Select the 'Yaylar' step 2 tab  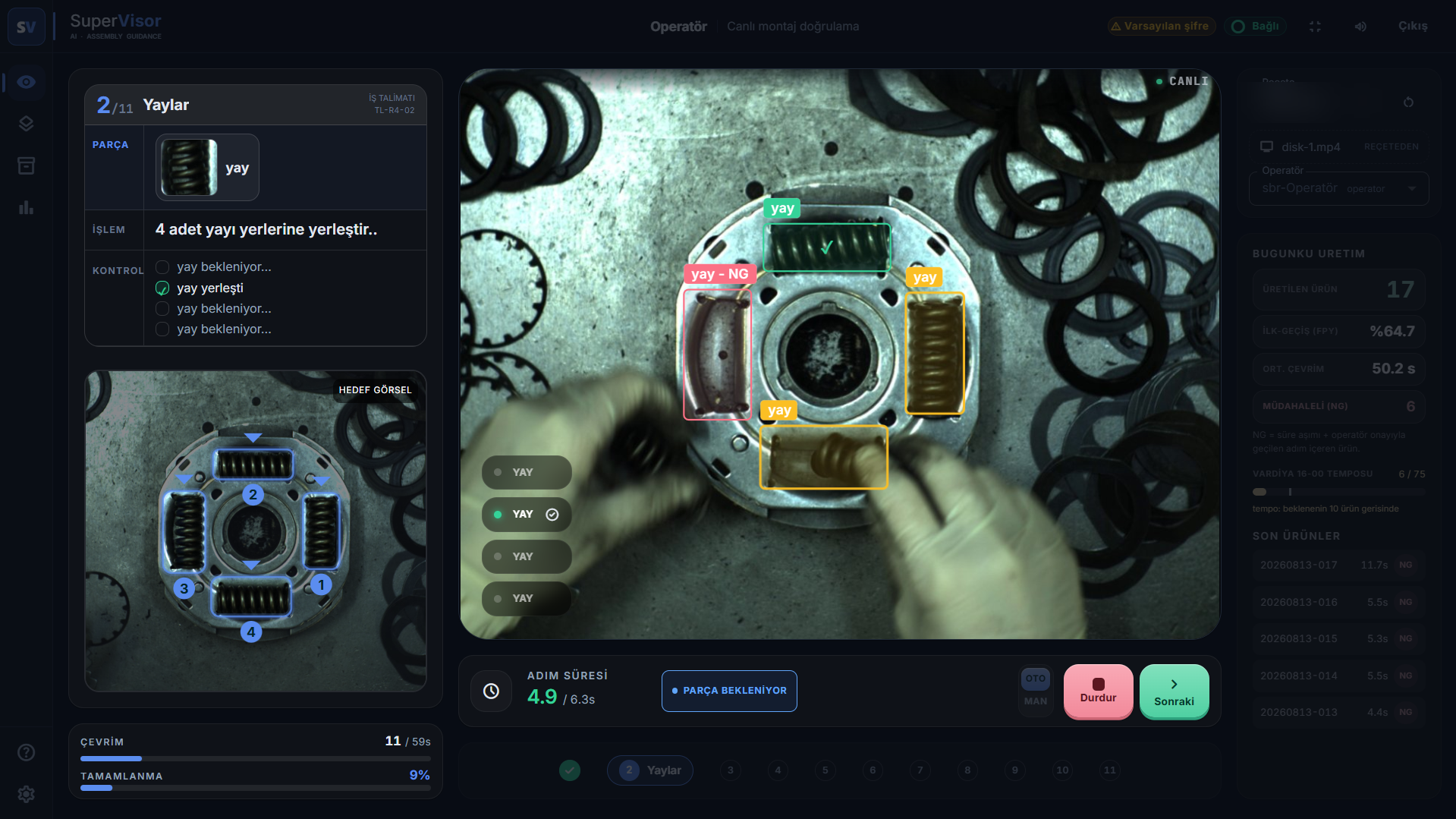[x=650, y=770]
